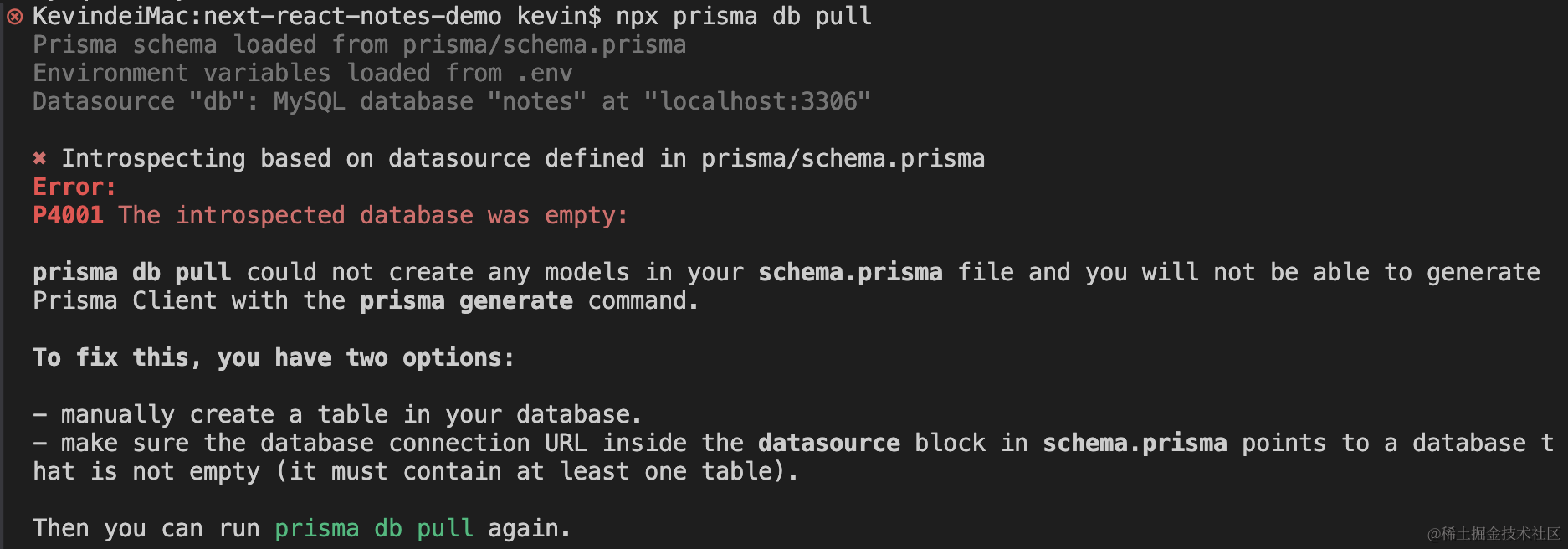Click the red error circle beside the prompt

coord(14,16)
